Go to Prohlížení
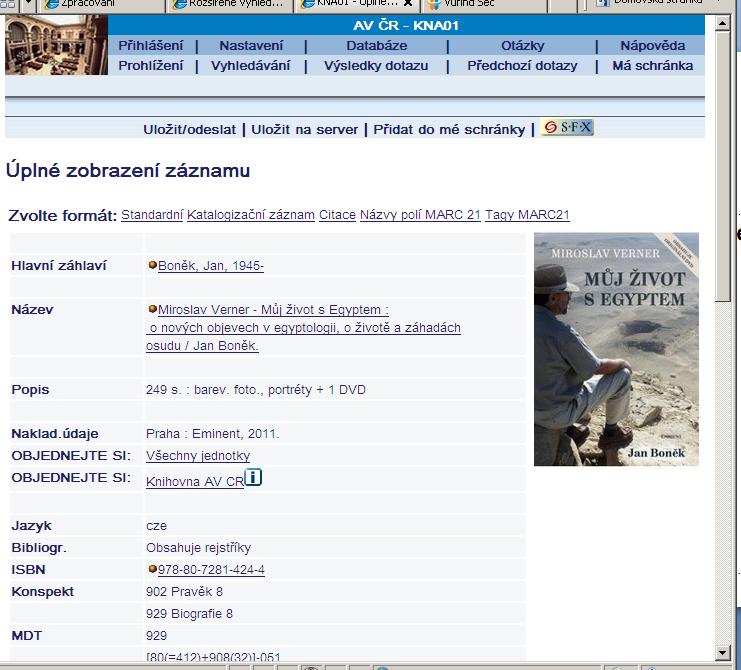741x670 pixels. click(x=151, y=65)
